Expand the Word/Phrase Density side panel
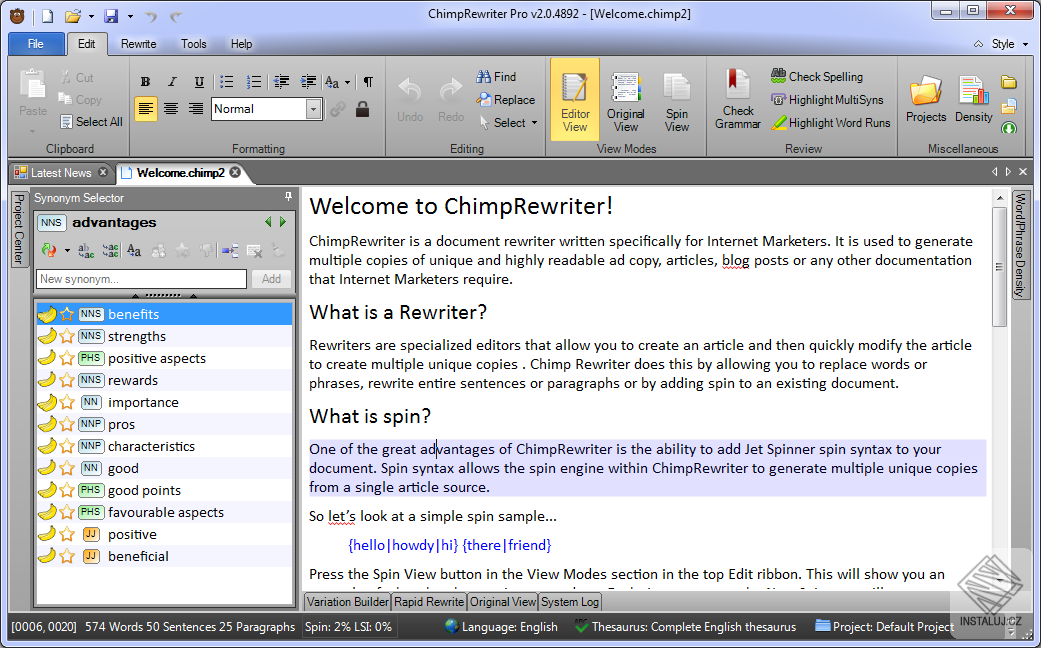1041x648 pixels. tap(1020, 245)
